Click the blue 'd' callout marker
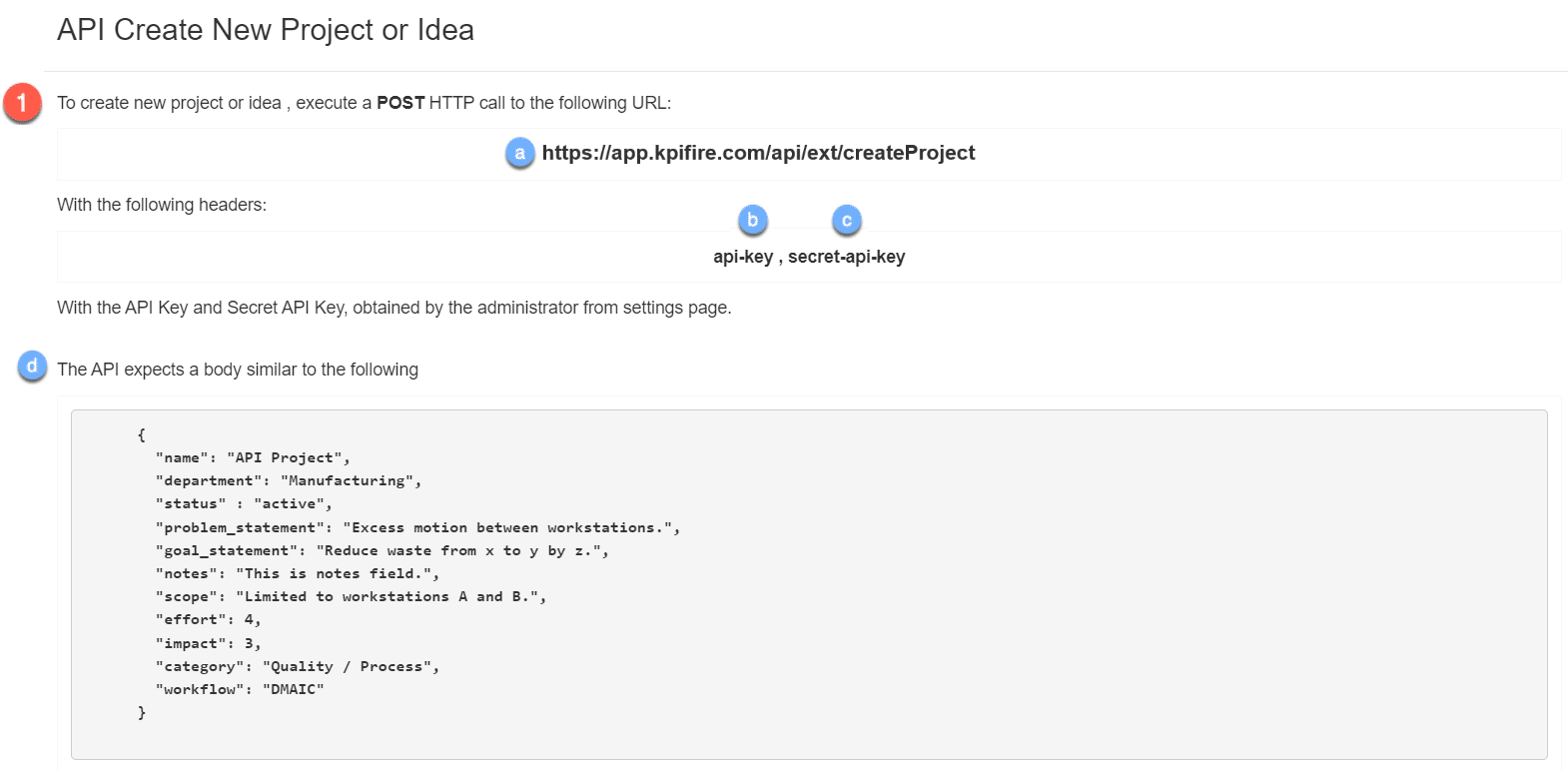This screenshot has height=771, width=1568. coord(32,367)
